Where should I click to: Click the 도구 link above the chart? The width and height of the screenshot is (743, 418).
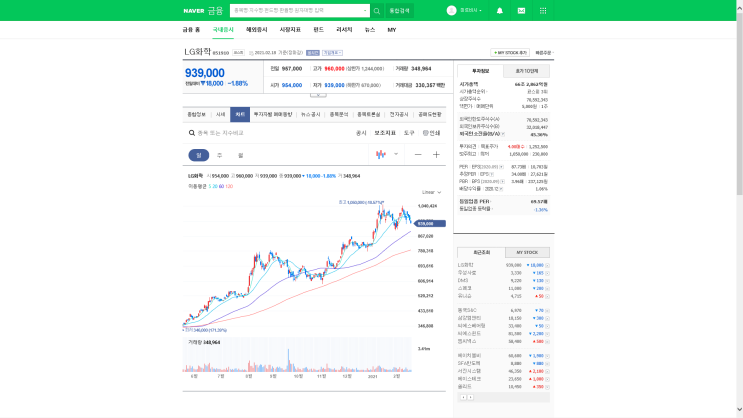click(409, 133)
